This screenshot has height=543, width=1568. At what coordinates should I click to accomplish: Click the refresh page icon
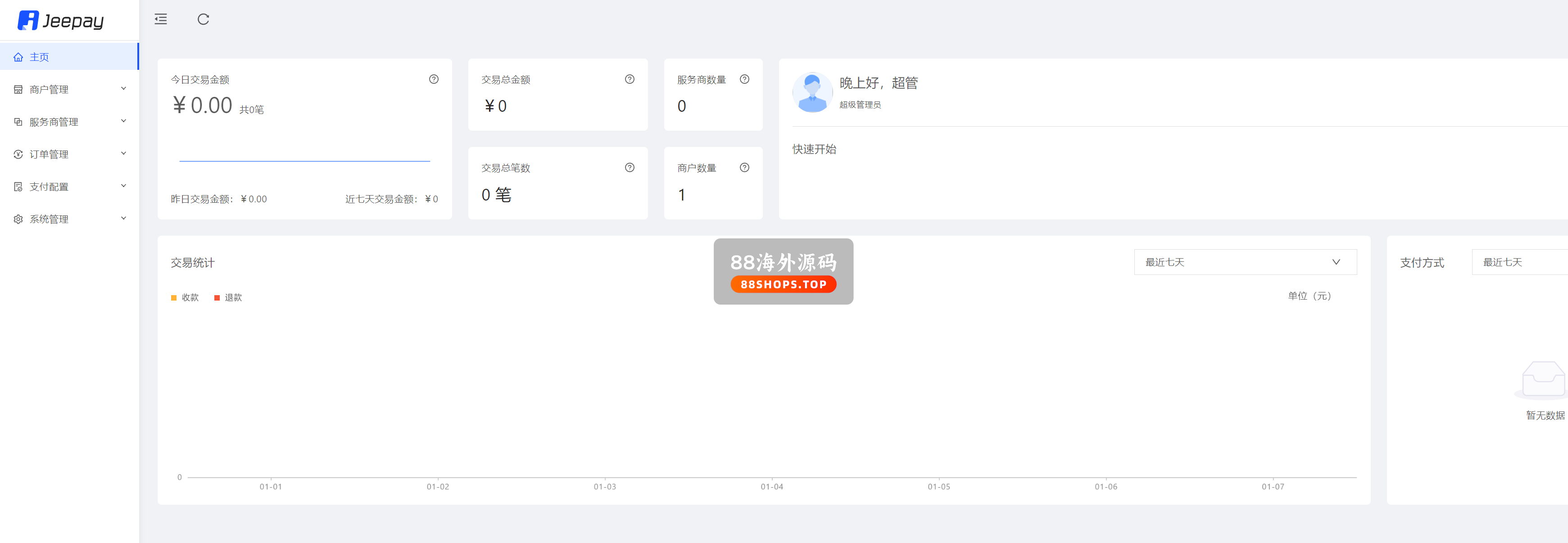[203, 19]
